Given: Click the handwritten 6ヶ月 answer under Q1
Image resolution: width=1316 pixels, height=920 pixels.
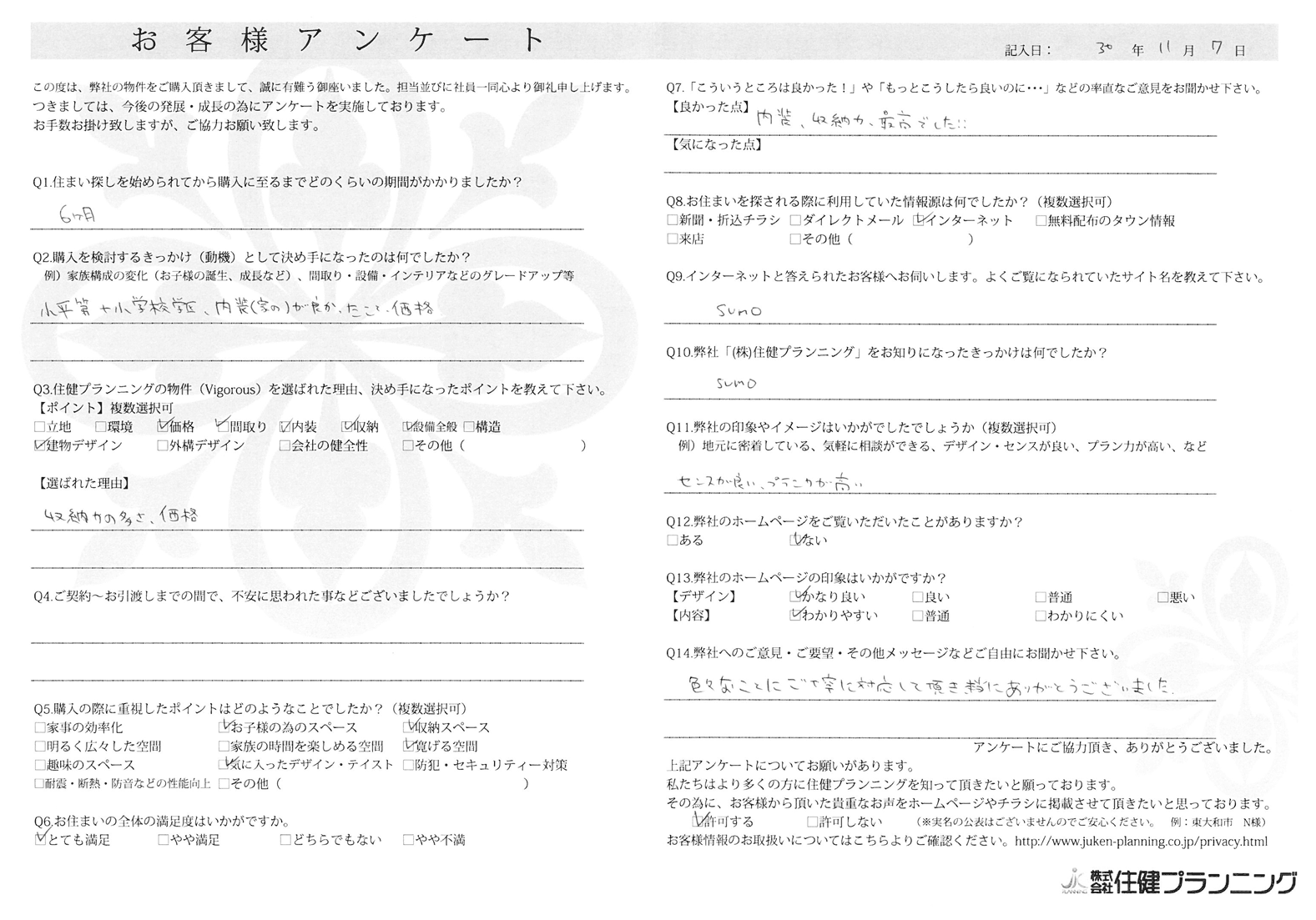Looking at the screenshot, I should (x=77, y=214).
